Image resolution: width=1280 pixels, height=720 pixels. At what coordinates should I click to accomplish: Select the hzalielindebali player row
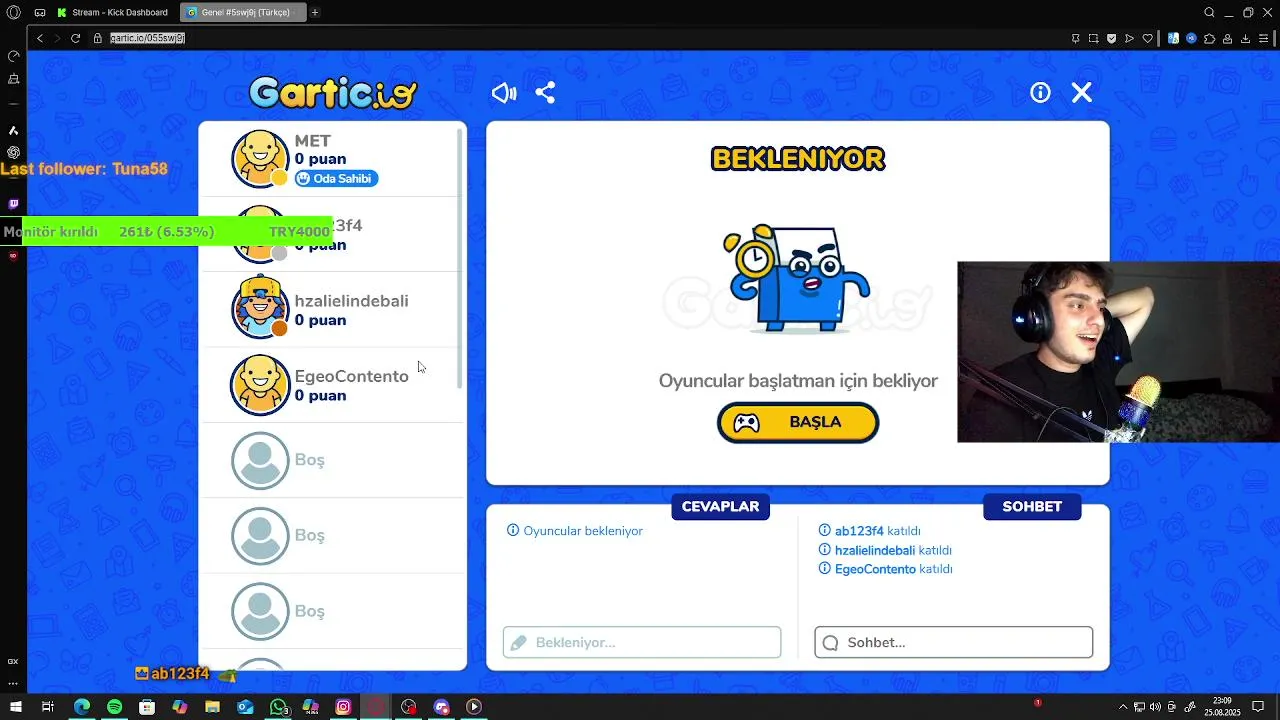tap(332, 310)
